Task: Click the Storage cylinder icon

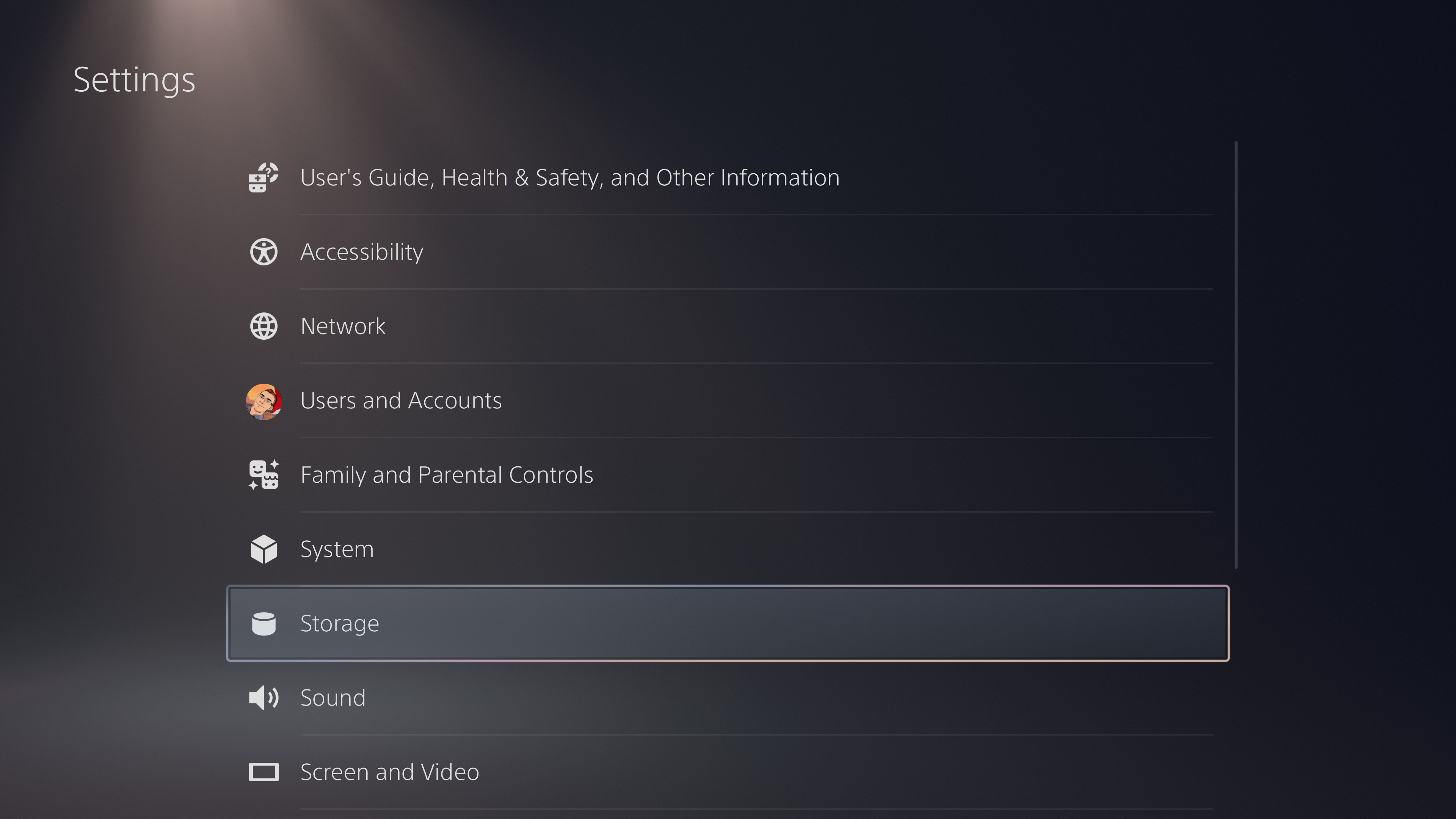Action: pyautogui.click(x=264, y=623)
